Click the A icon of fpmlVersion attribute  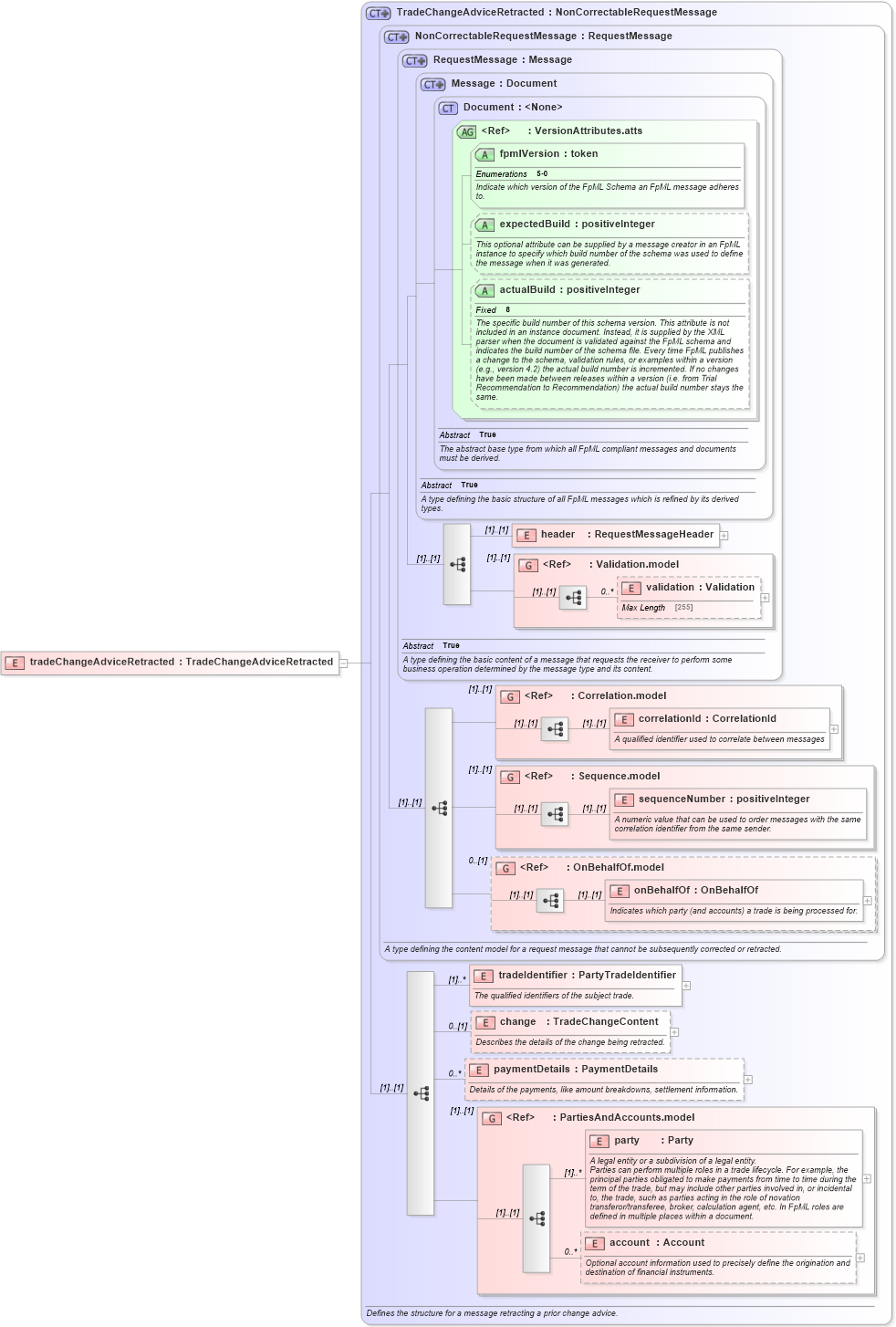pos(484,155)
